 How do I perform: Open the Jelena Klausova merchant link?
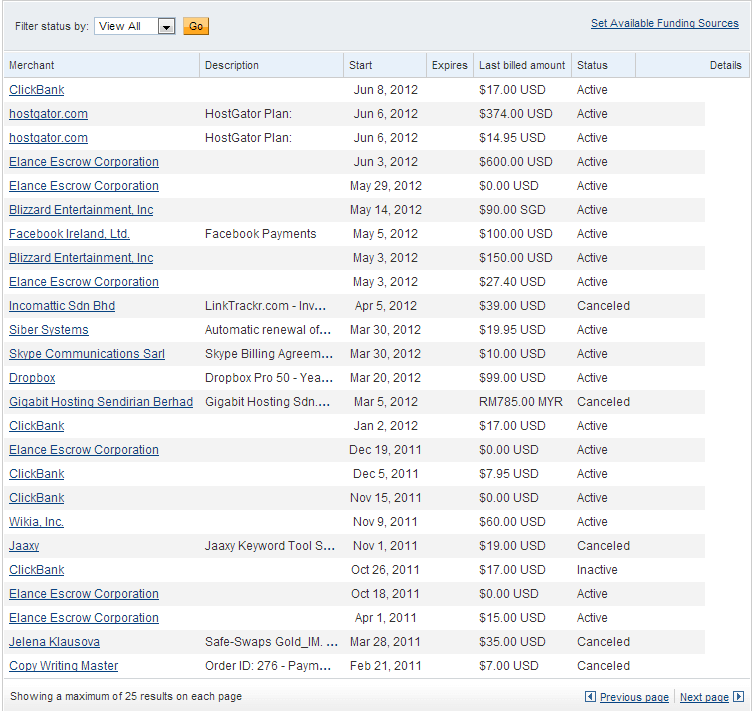point(54,642)
